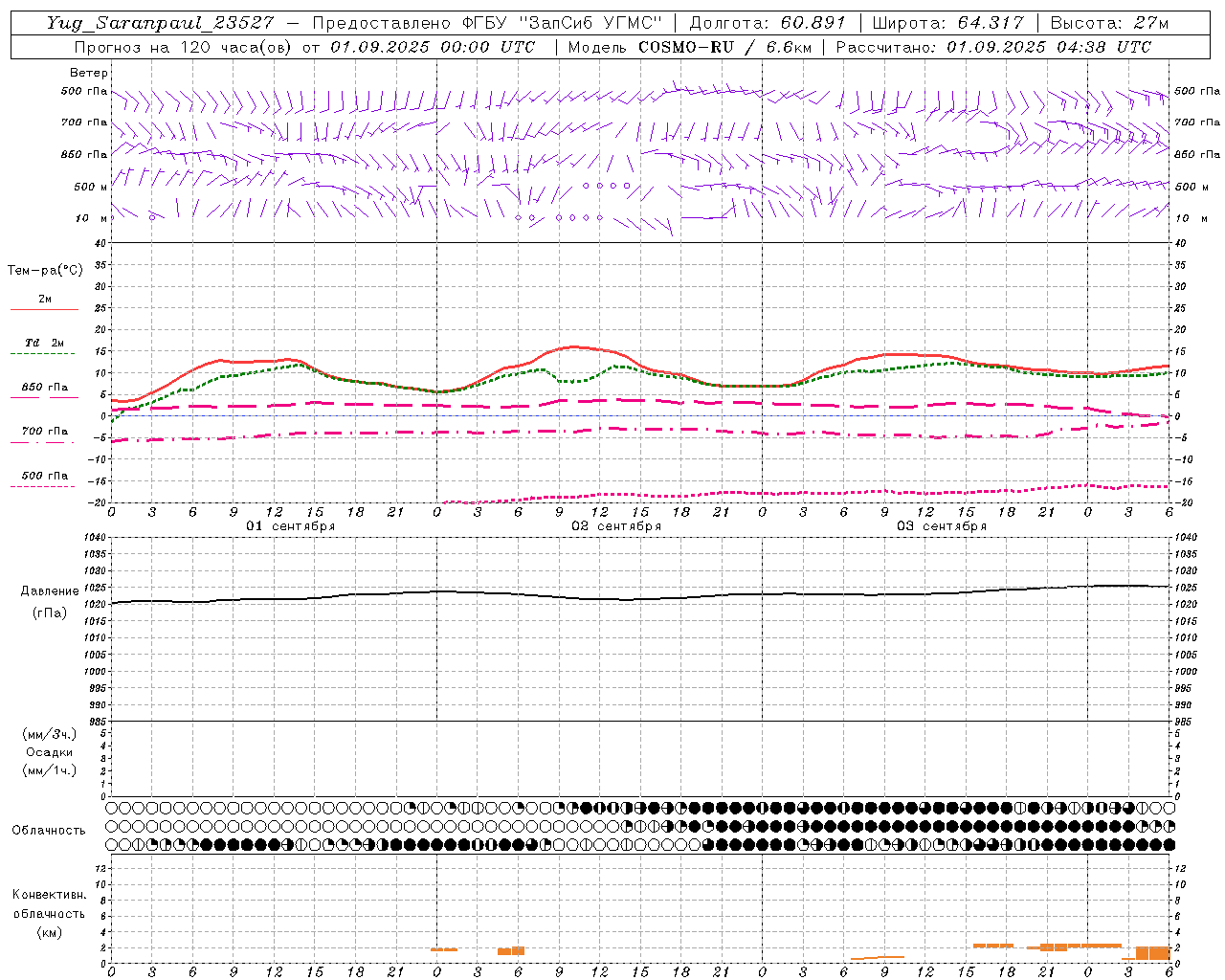Click the Ветер wind panel label
The width and height of the screenshot is (1225, 980).
[x=89, y=73]
